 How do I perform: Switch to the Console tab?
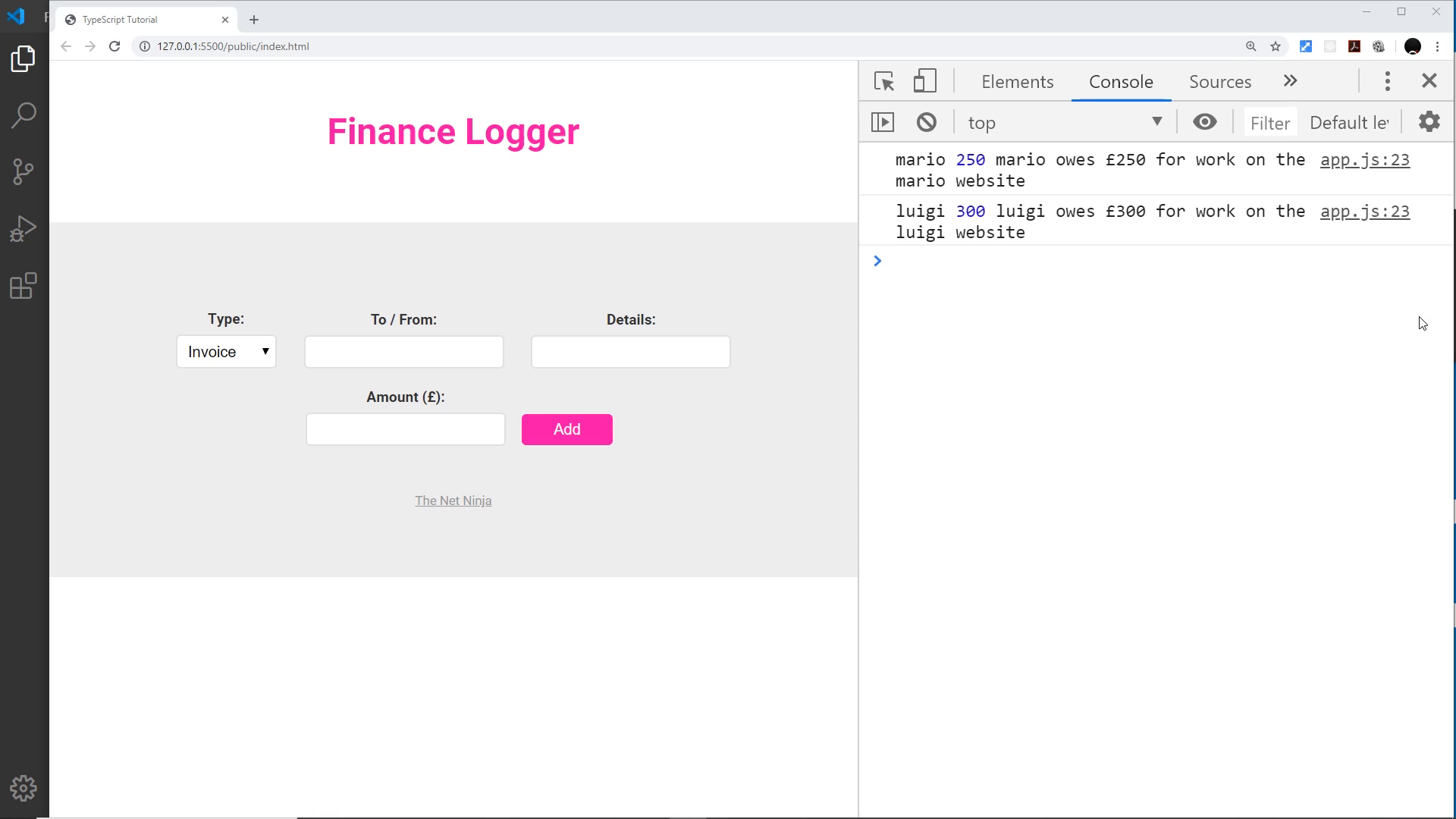tap(1121, 82)
